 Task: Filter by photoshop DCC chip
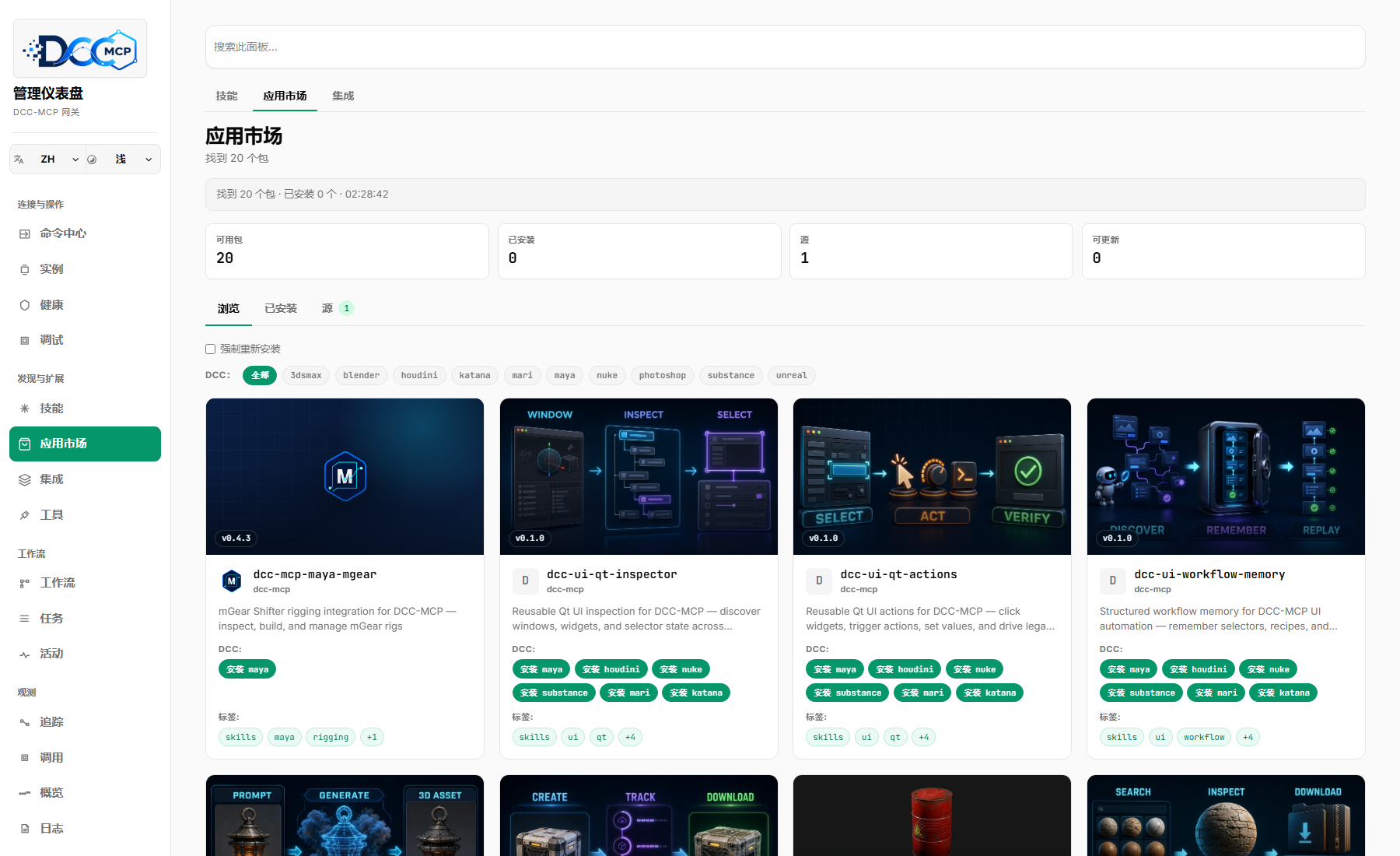coord(663,375)
